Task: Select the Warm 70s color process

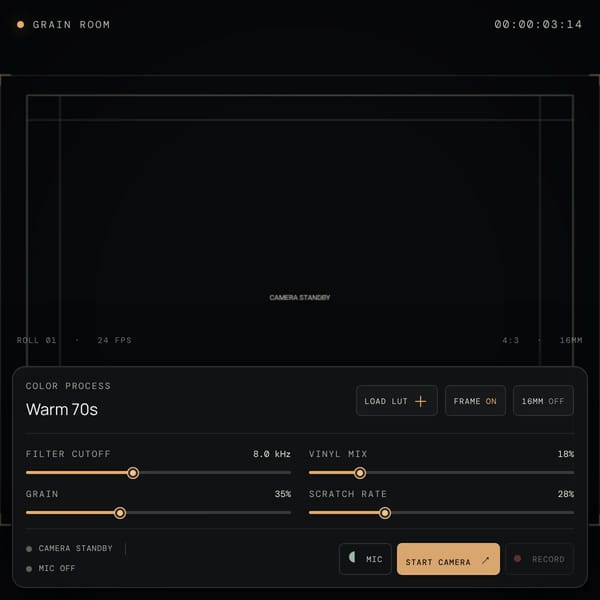Action: [x=62, y=409]
